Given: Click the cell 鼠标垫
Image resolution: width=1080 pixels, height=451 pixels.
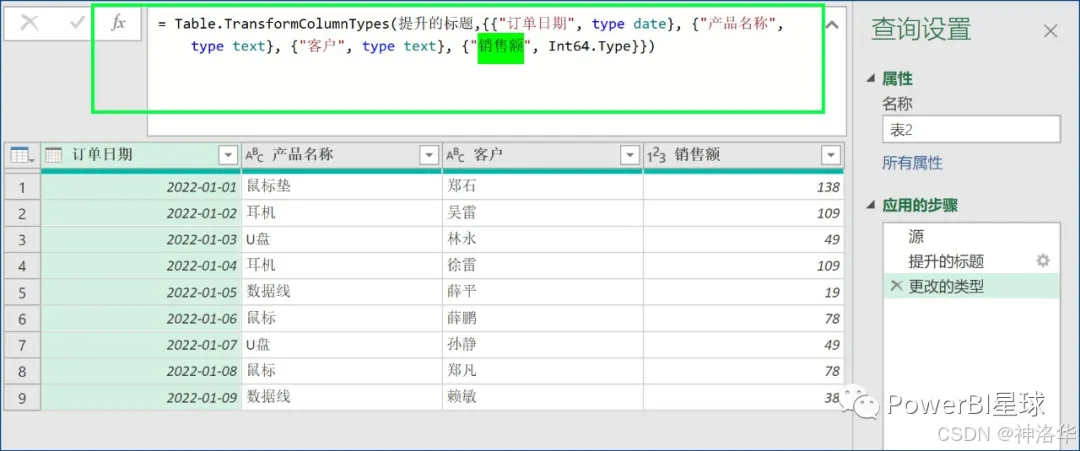Looking at the screenshot, I should point(342,187).
